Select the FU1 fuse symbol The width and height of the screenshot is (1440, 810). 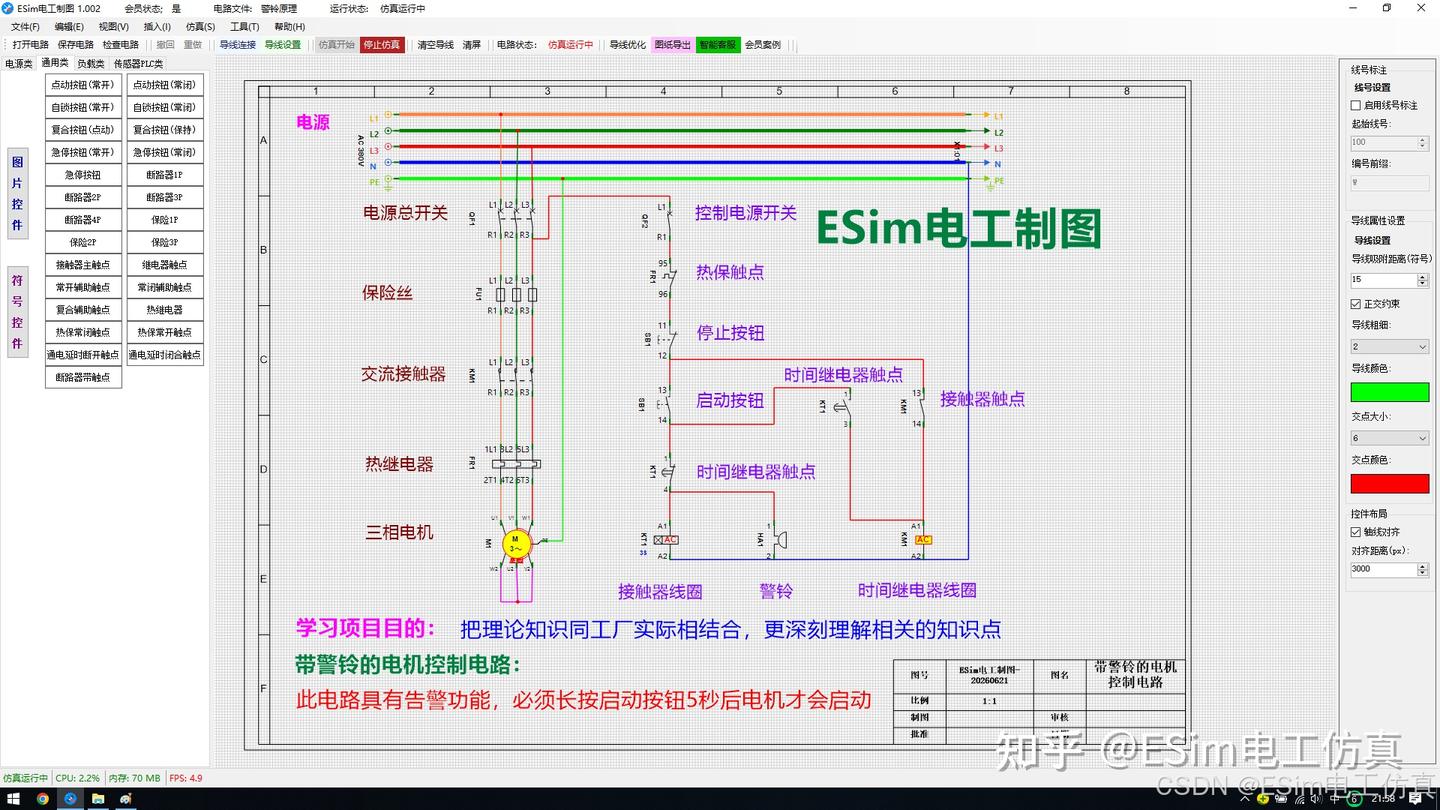pyautogui.click(x=516, y=295)
